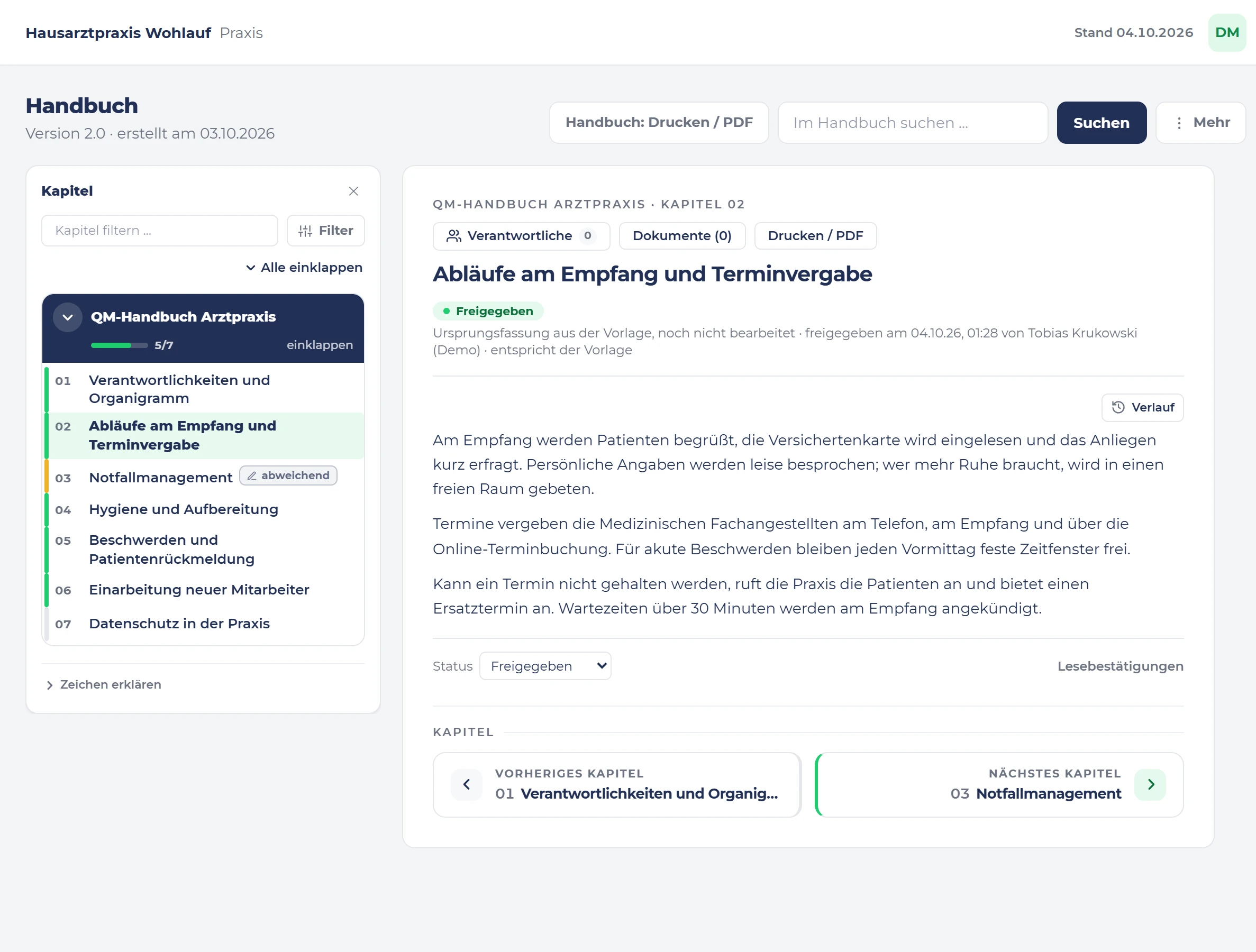Click the Version 2.0 subtitle text
This screenshot has height=952, width=1256.
(x=150, y=133)
